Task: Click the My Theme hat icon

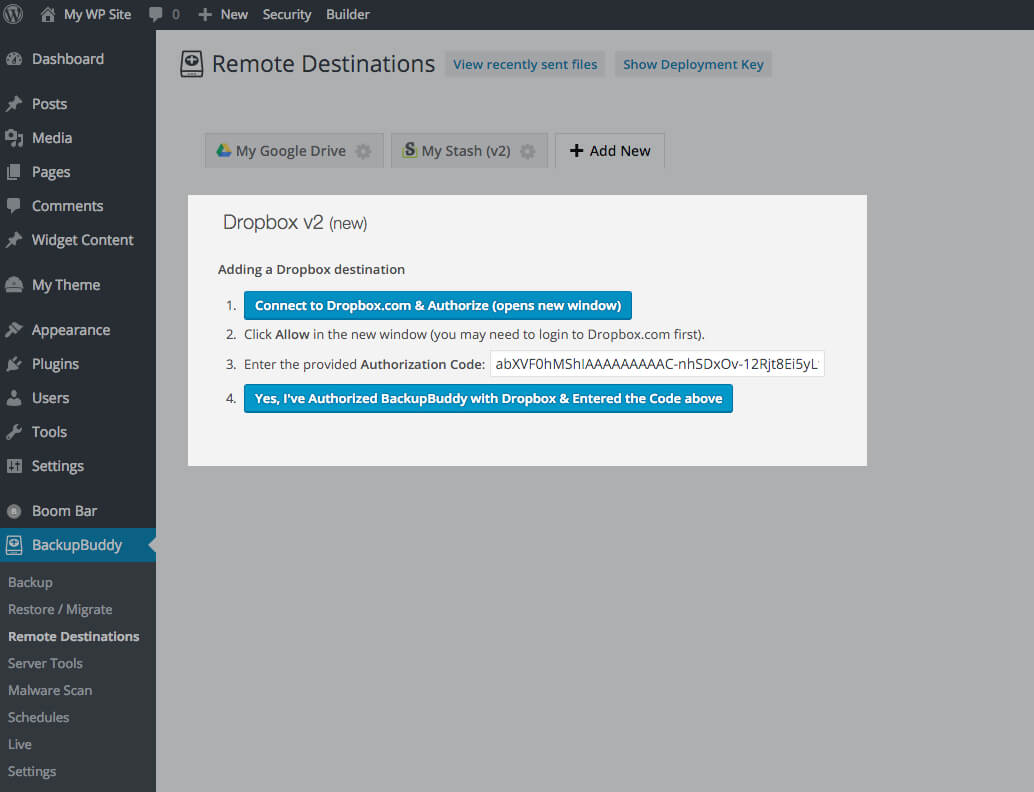Action: coord(14,285)
